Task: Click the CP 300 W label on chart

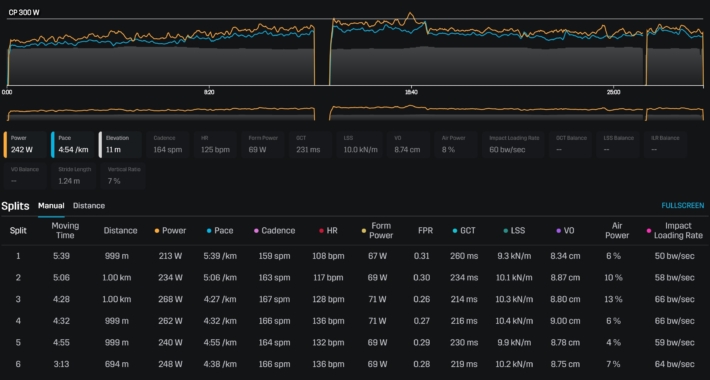Action: tap(24, 13)
